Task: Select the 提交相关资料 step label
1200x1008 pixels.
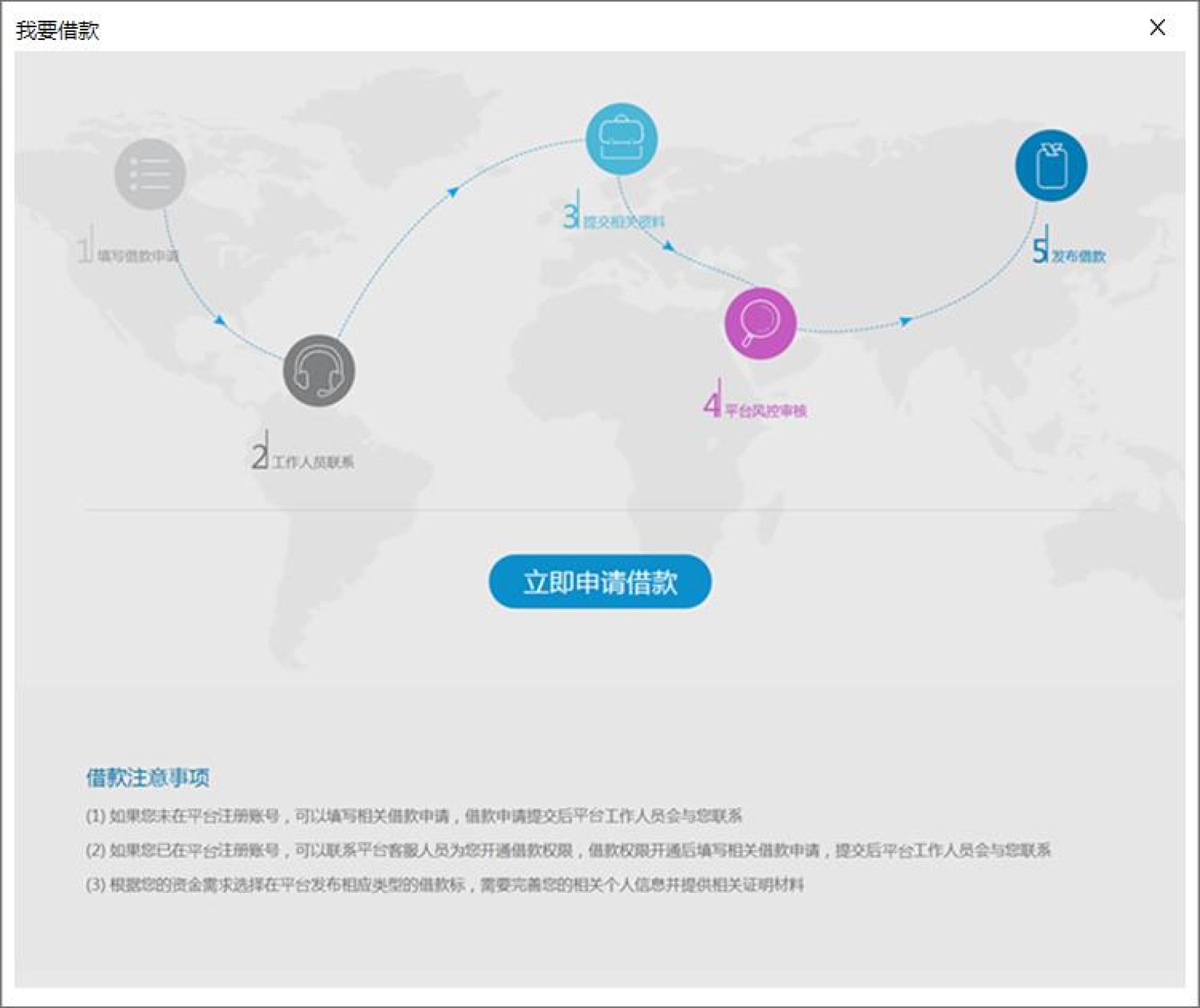Action: click(x=623, y=222)
